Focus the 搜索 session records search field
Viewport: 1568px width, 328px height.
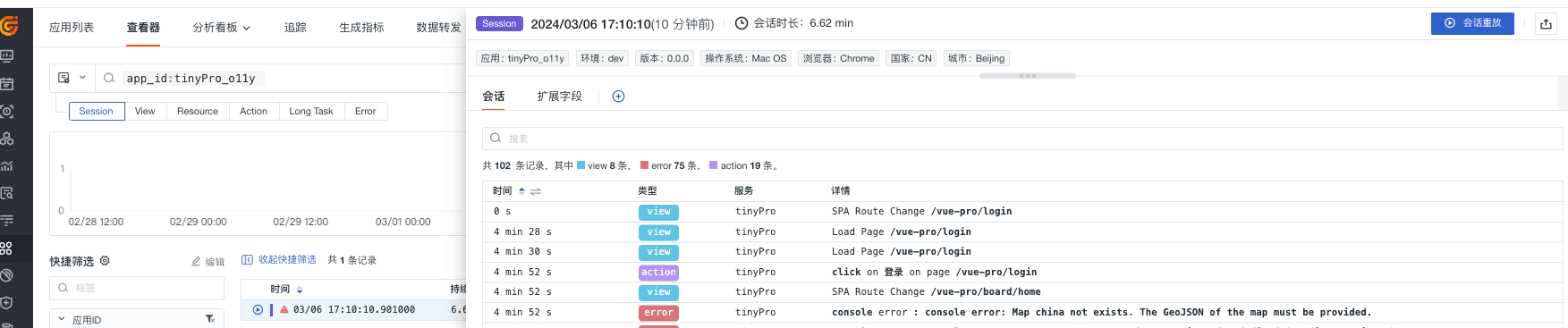1022,139
